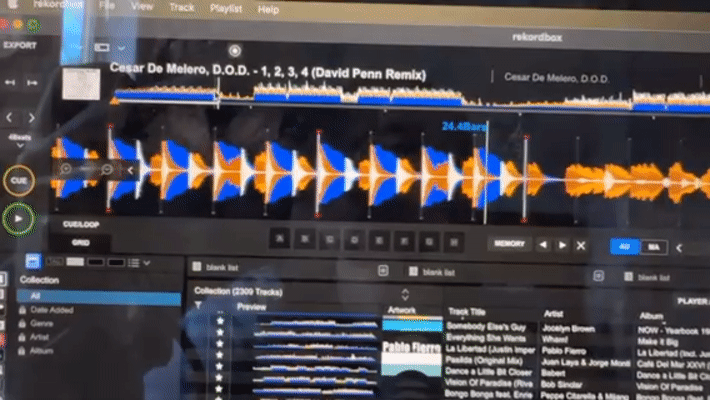
Task: Go to the next memory cue arrow
Action: 562,246
